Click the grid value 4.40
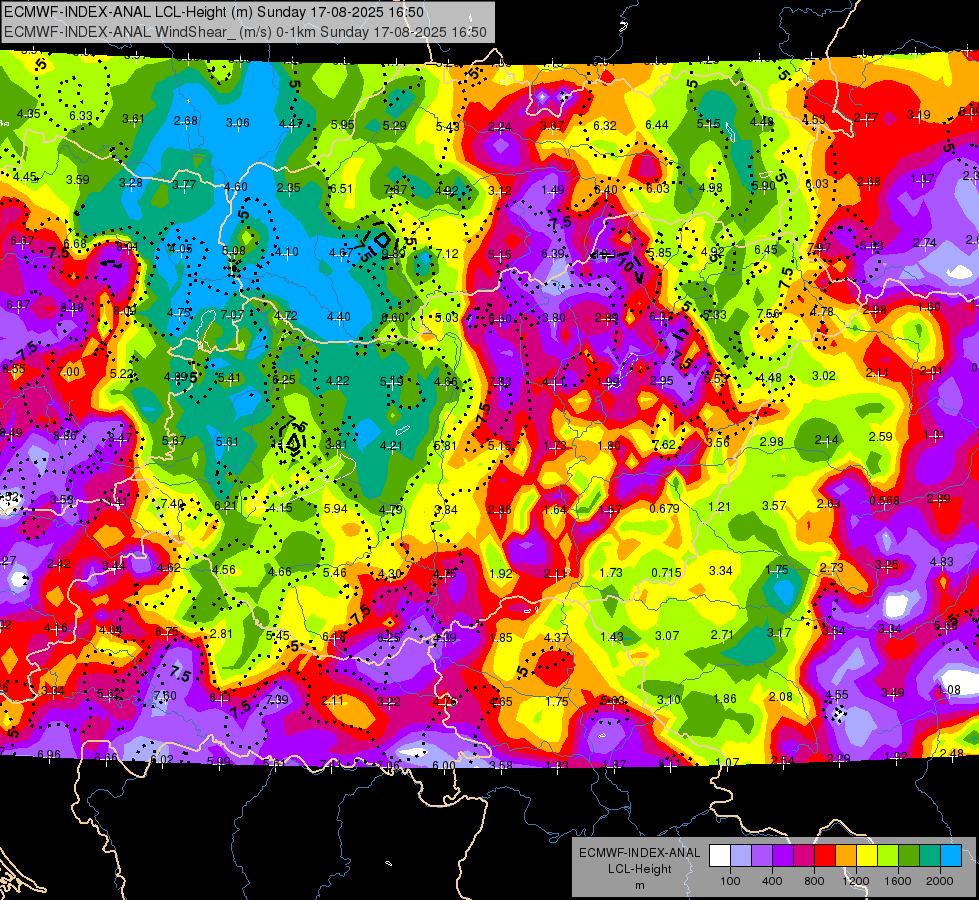Screen dimensions: 979x900 338,317
